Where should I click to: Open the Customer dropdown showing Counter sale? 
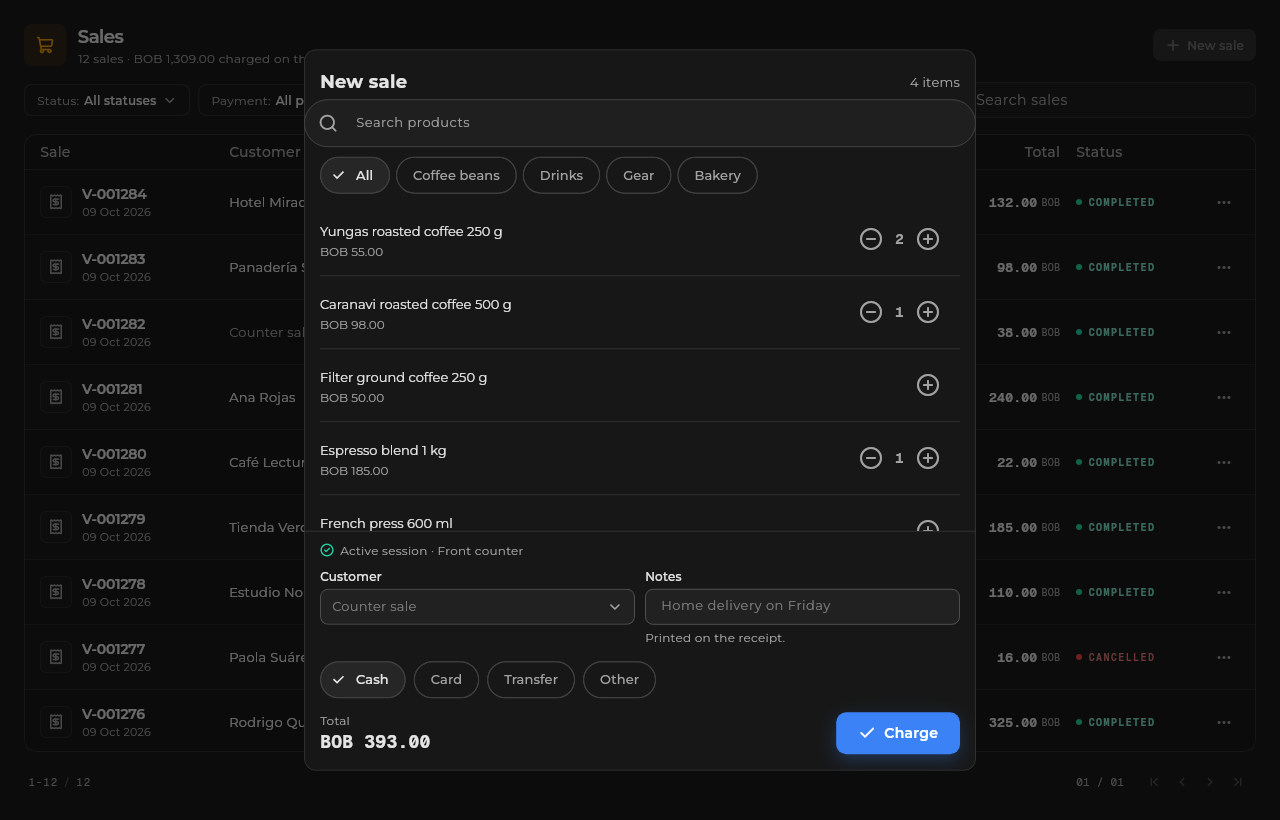(477, 607)
